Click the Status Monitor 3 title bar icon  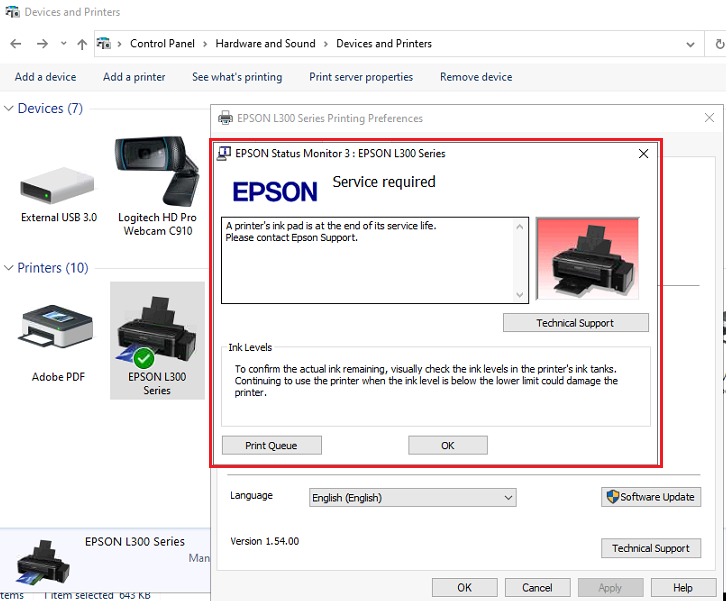[x=224, y=153]
